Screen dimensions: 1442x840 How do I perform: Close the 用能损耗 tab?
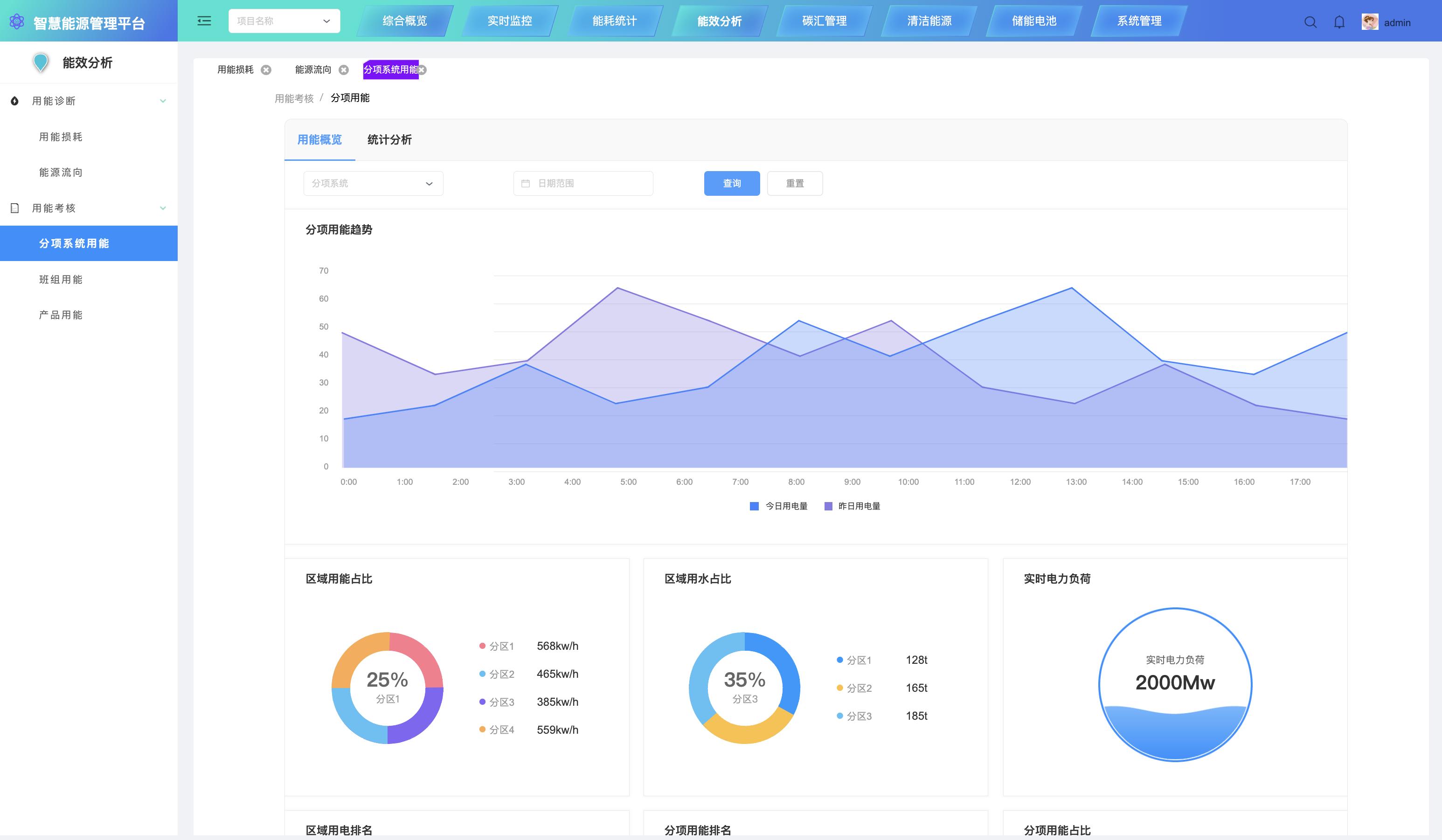coord(266,70)
